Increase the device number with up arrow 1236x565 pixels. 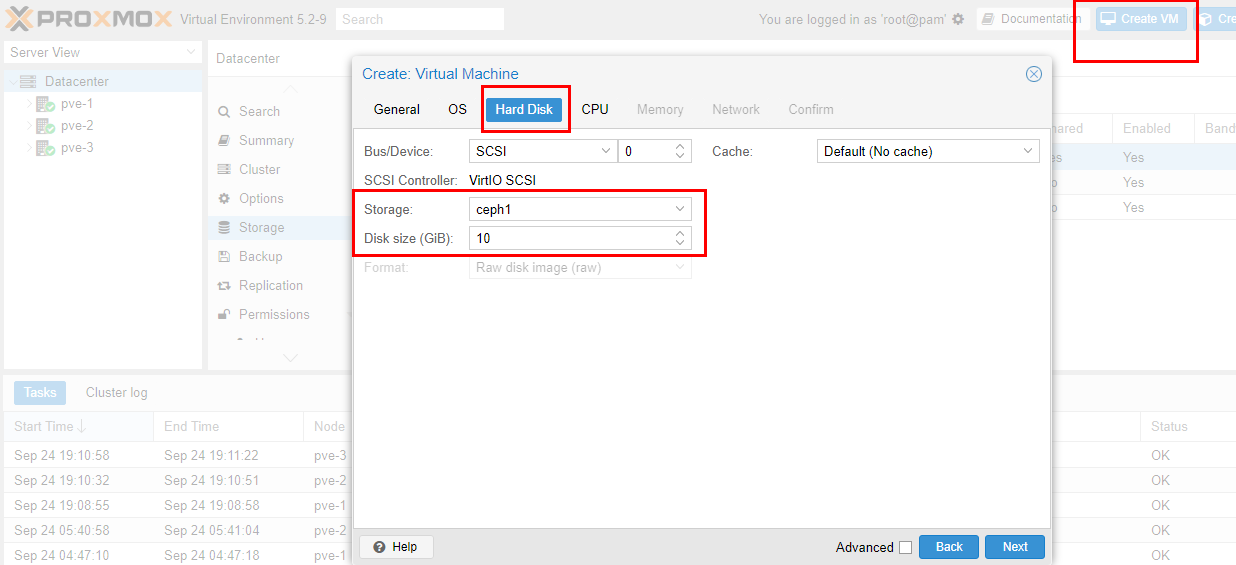tap(681, 147)
